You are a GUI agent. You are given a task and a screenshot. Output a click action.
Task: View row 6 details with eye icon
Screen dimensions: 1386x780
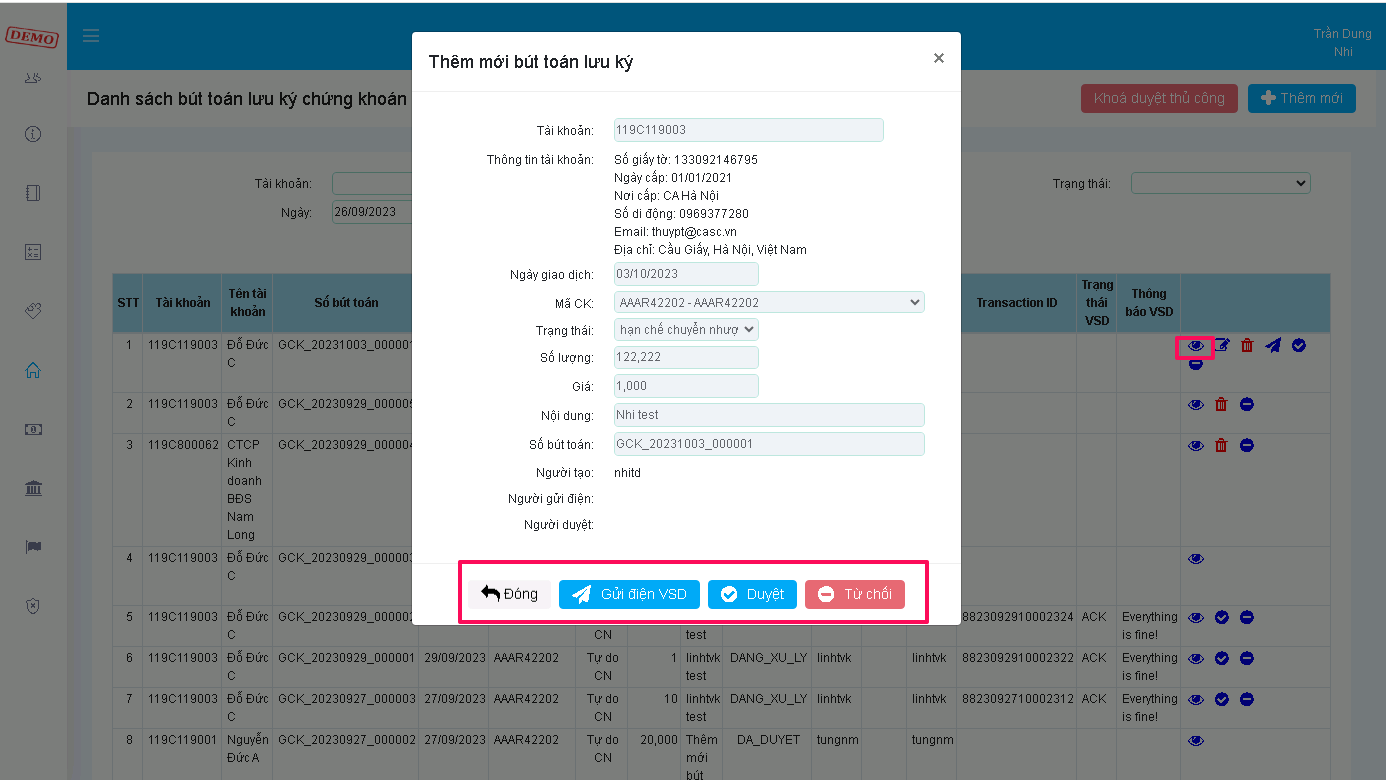(x=1196, y=658)
